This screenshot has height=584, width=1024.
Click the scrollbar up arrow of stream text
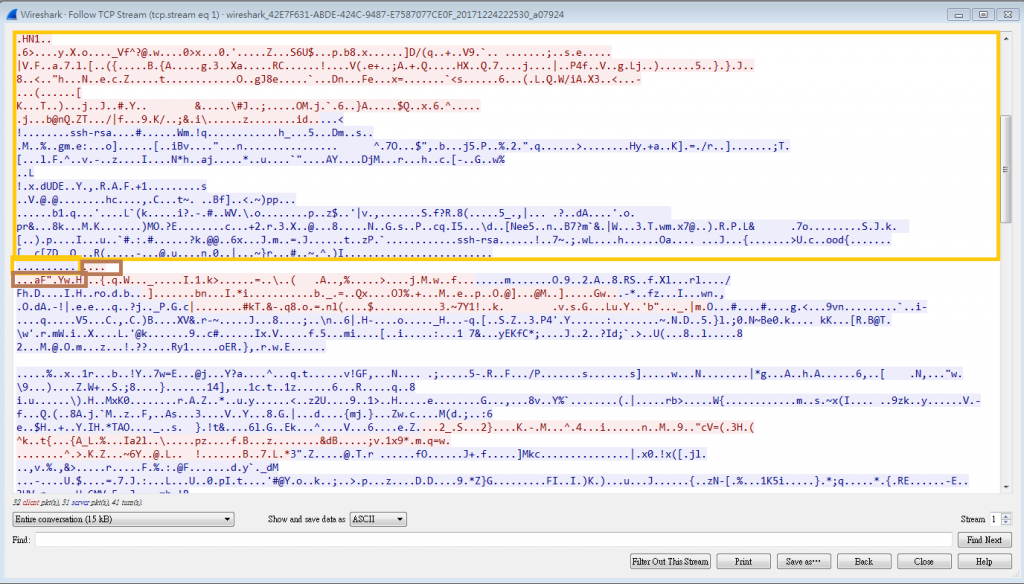click(1006, 39)
